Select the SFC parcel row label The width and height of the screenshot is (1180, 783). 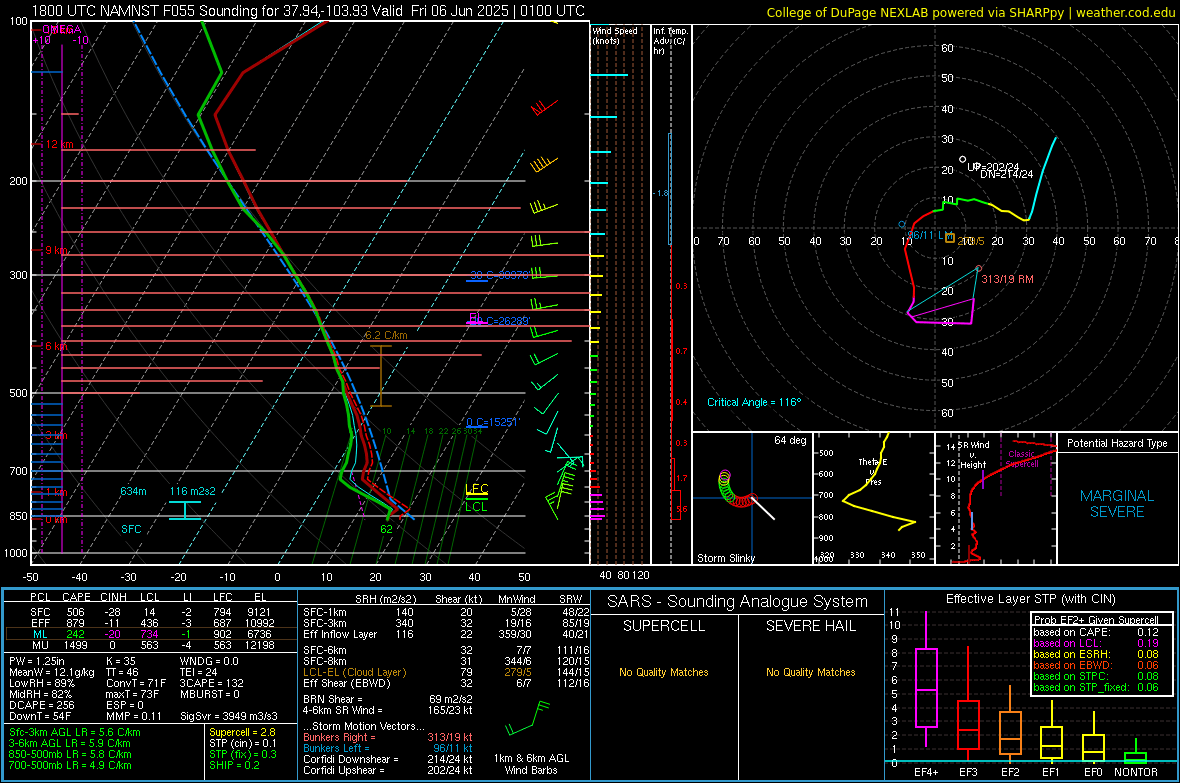tap(40, 612)
